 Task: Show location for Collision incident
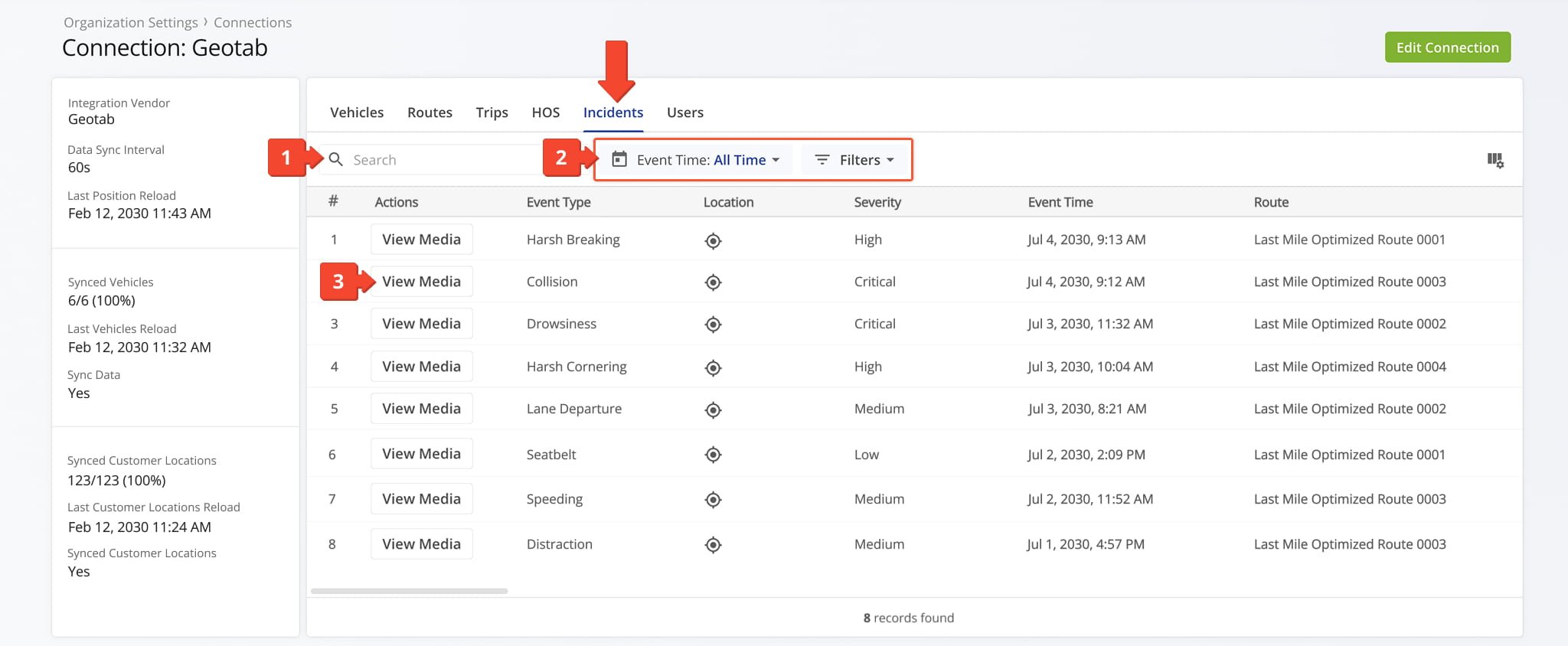click(x=713, y=282)
